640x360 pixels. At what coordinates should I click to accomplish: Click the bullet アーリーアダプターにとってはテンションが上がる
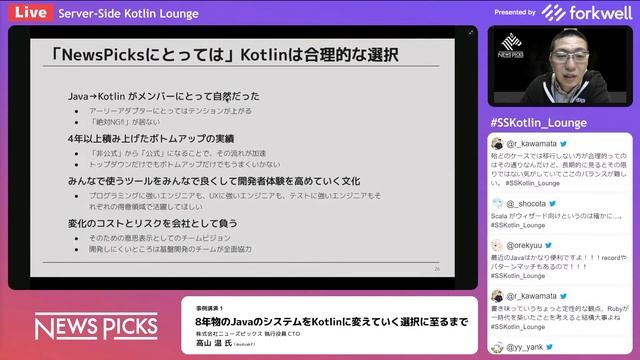170,111
